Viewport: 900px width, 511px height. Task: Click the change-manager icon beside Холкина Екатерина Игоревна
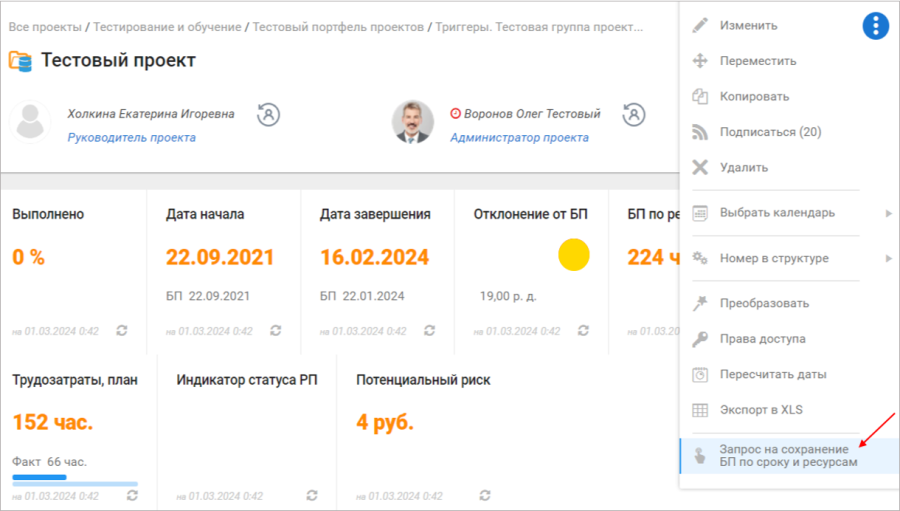click(268, 115)
